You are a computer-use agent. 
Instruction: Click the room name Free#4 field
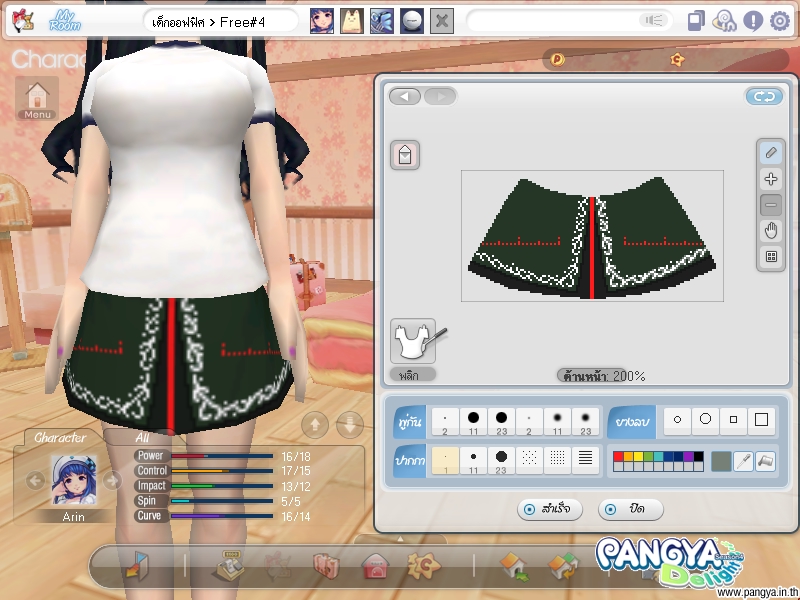click(x=220, y=22)
